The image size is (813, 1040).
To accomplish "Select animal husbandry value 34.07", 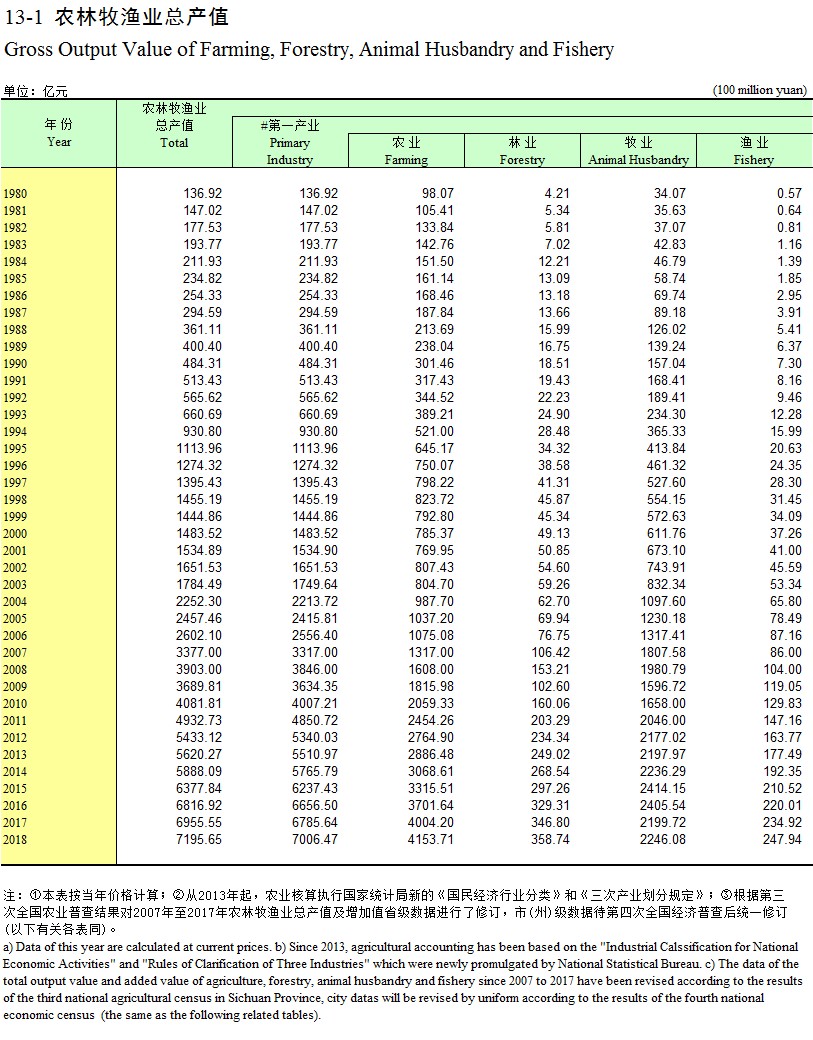I will pyautogui.click(x=670, y=193).
